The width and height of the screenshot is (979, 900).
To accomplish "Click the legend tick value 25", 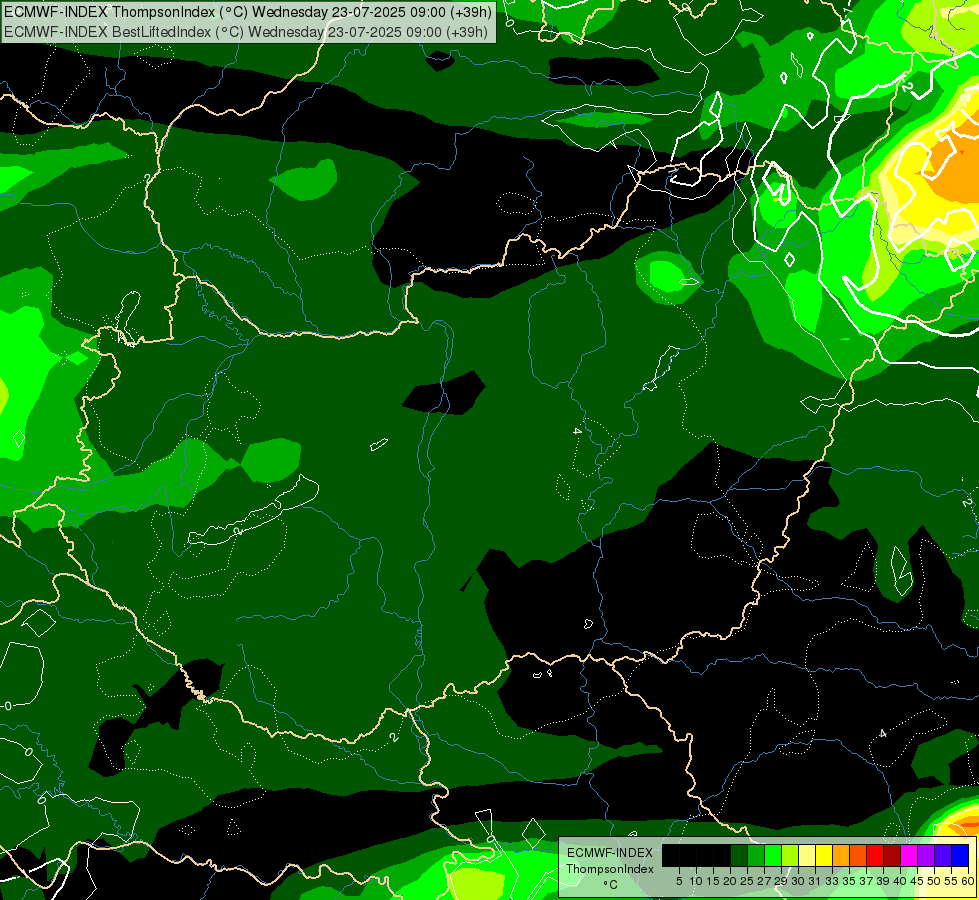I will click(747, 881).
